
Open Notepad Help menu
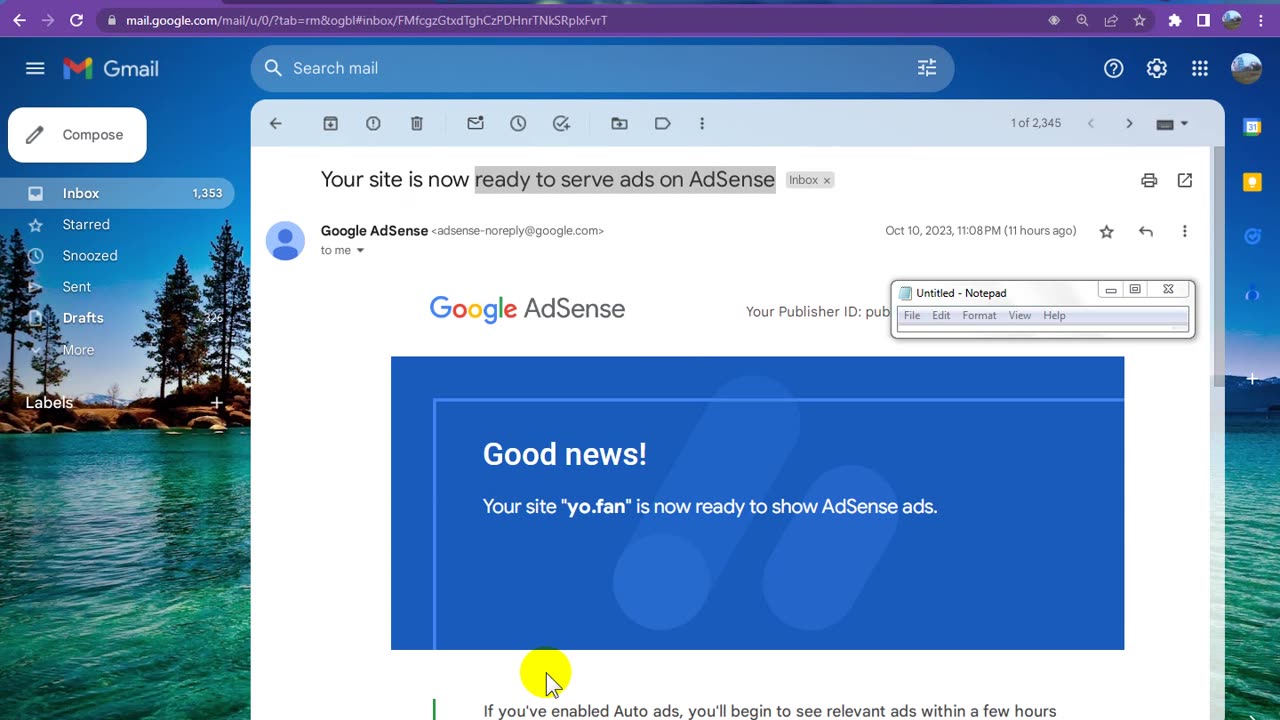point(1054,316)
